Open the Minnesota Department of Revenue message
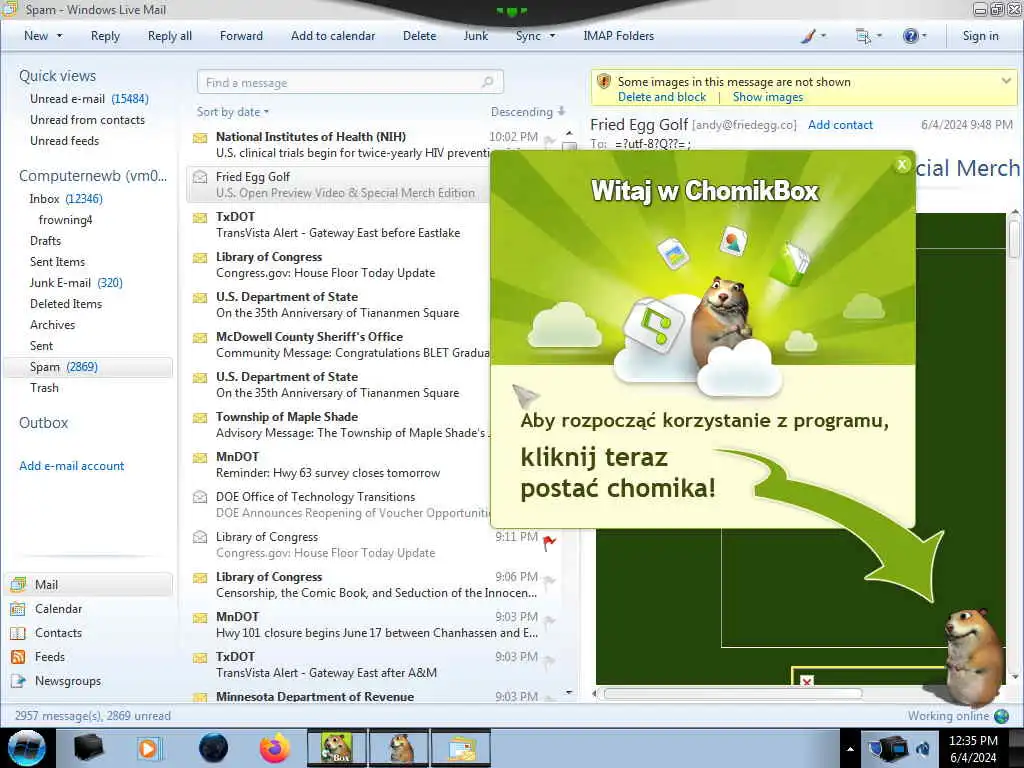The width and height of the screenshot is (1024, 768). 374,696
